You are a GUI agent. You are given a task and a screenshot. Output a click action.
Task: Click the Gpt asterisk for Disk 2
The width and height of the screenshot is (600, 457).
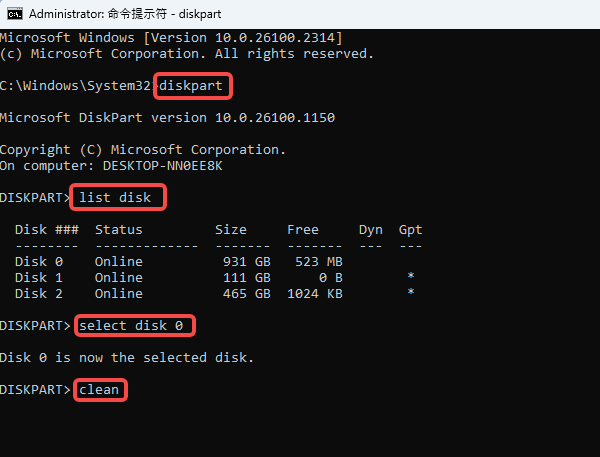[x=410, y=294]
